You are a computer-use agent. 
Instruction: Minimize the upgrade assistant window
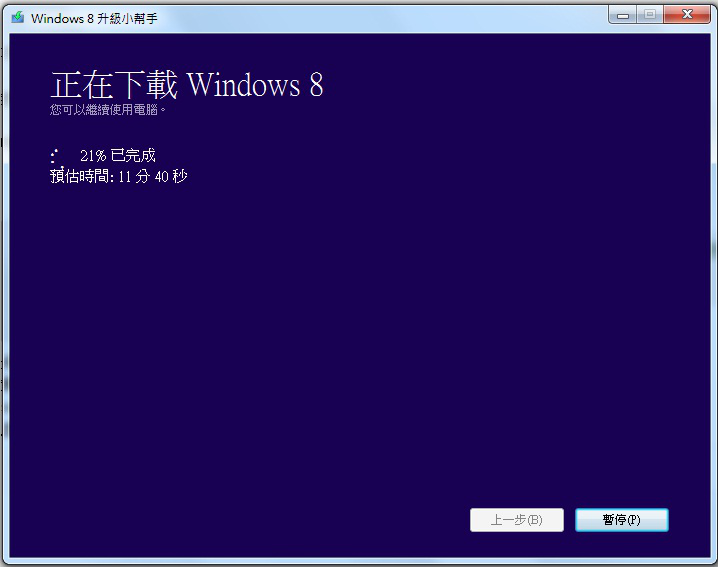[x=622, y=15]
